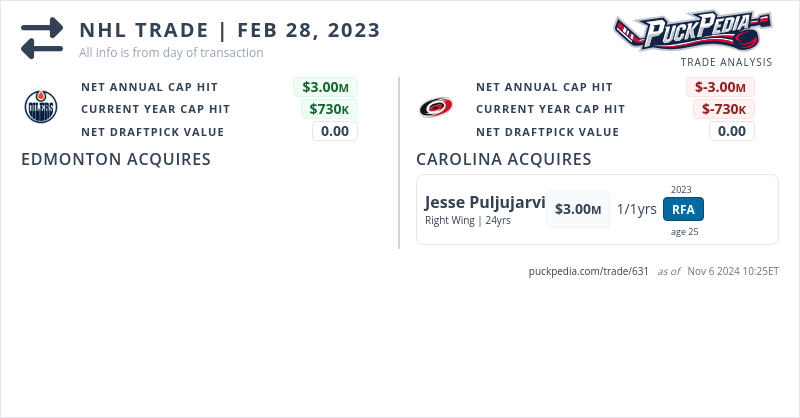Click the Trade Analysis label
800x418 pixels.
point(725,62)
